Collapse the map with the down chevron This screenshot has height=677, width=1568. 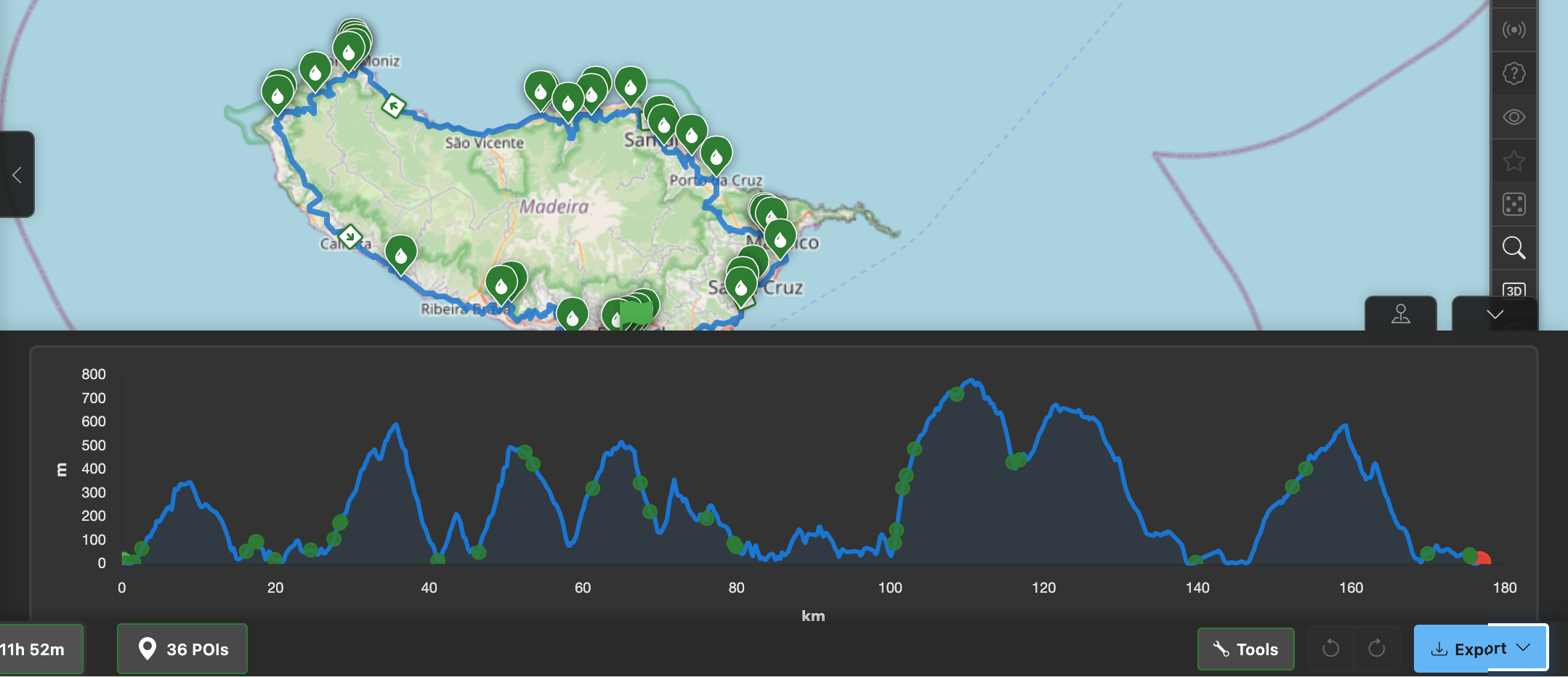point(1494,315)
